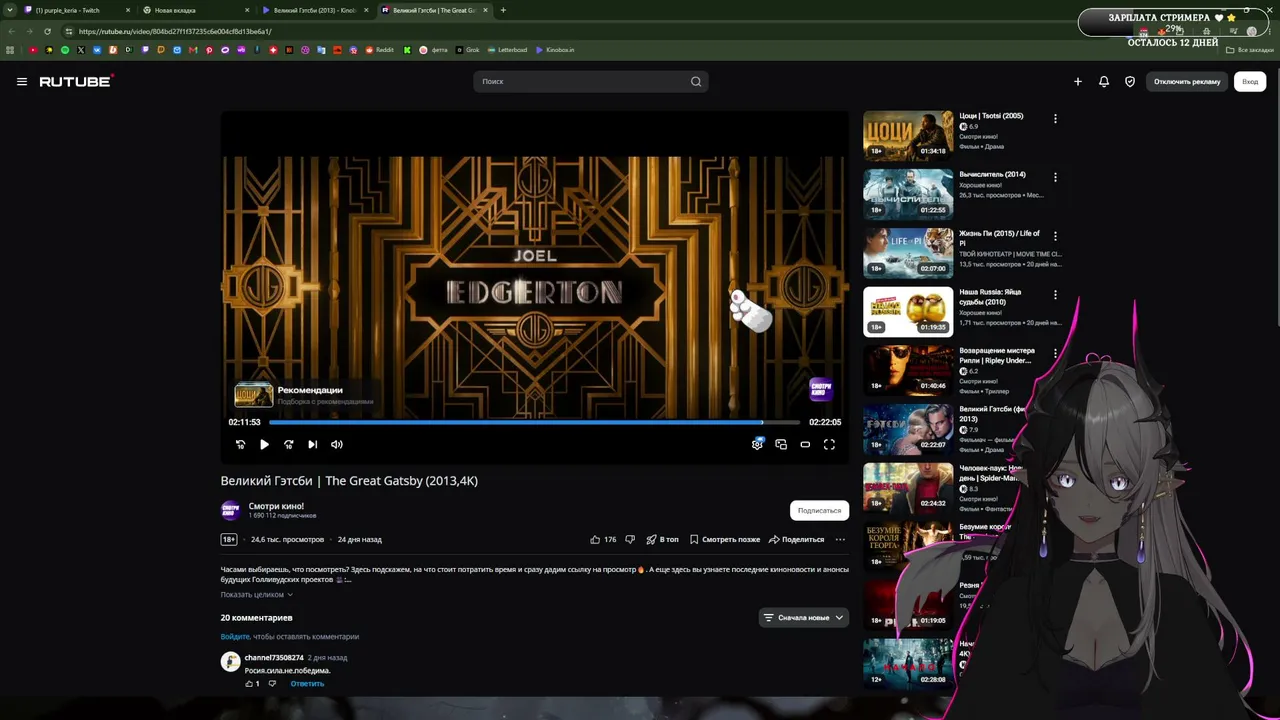Open the tab search dropdown arrow
This screenshot has width=1280, height=720.
pos(10,10)
